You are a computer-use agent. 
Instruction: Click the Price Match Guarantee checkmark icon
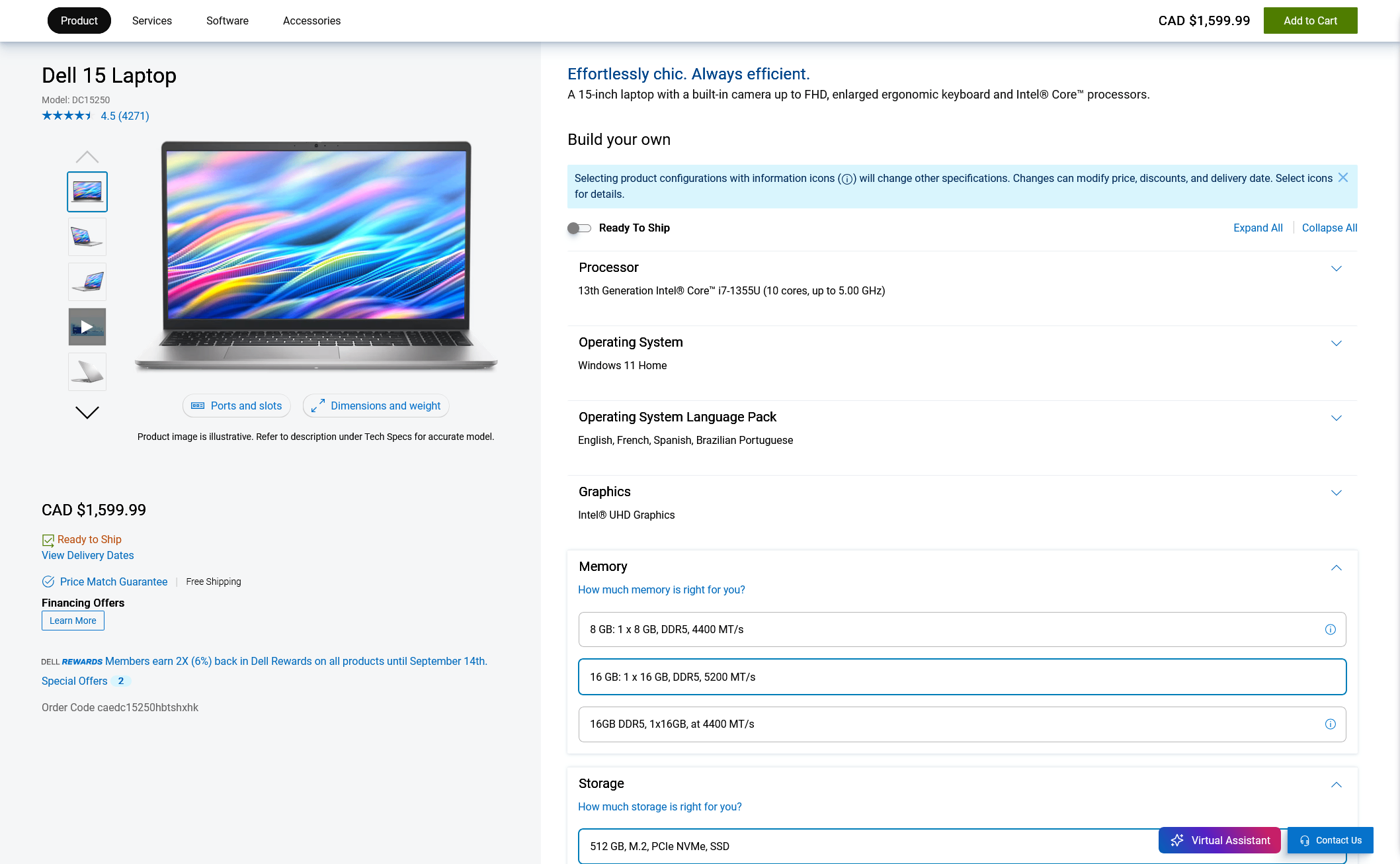48,582
